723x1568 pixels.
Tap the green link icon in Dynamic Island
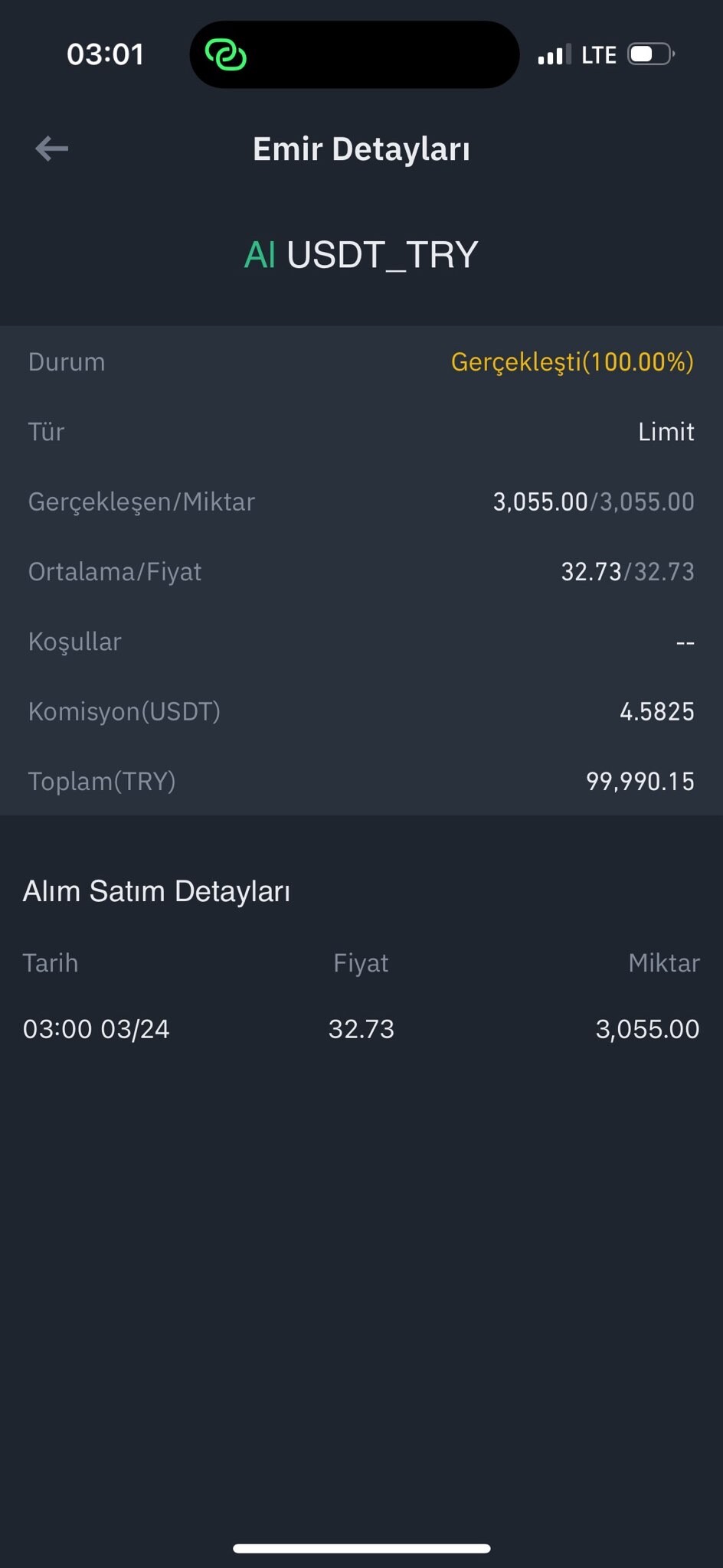coord(226,54)
